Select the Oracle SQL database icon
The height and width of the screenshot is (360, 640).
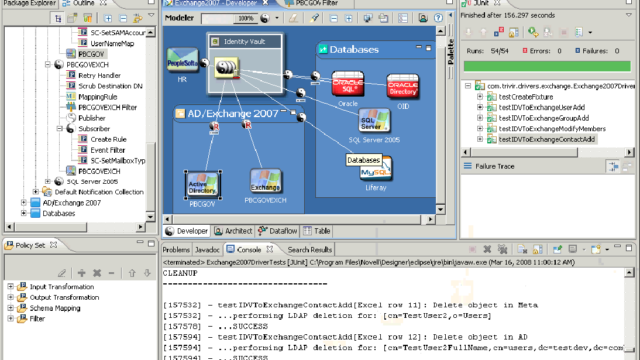[x=348, y=84]
